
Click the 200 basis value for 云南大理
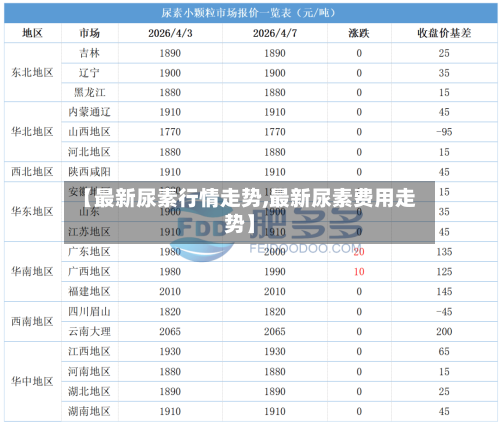pos(444,332)
